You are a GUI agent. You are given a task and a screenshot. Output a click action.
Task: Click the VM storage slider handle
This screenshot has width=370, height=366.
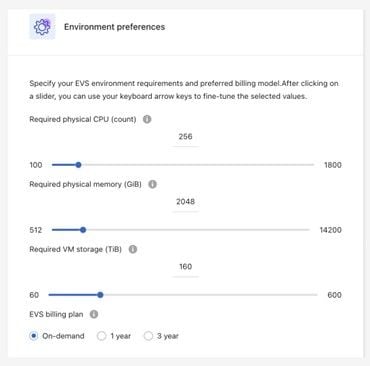click(100, 295)
